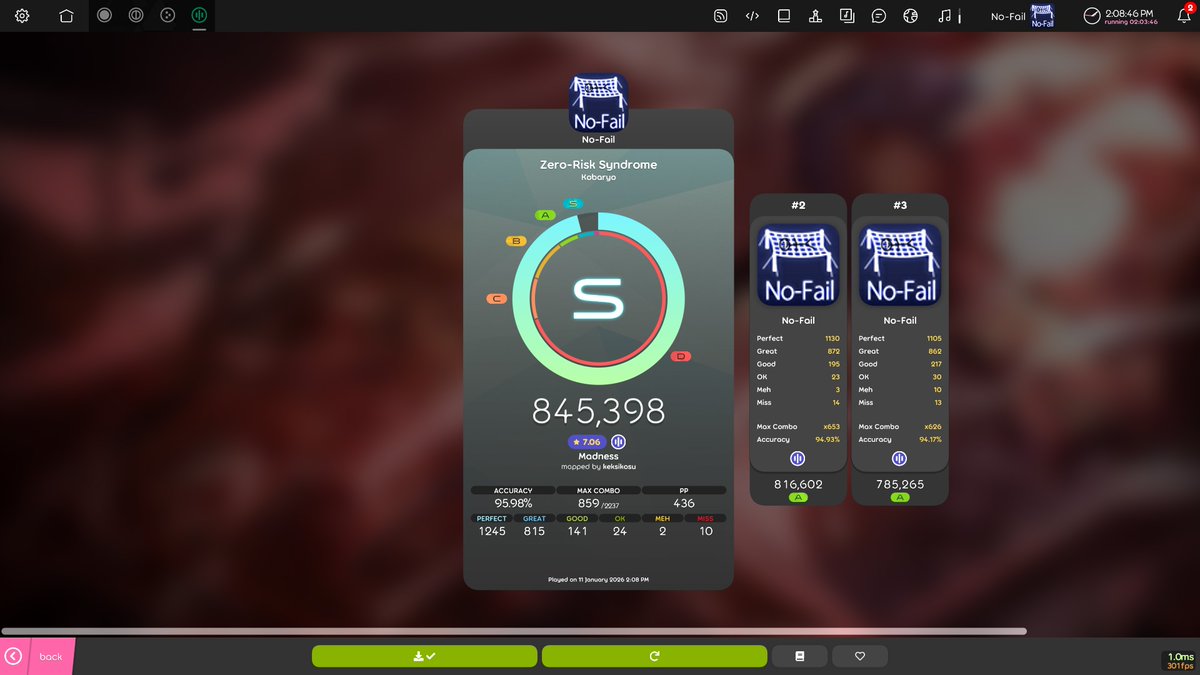
Task: Select the osu! standard ruleset icon
Action: tap(105, 15)
